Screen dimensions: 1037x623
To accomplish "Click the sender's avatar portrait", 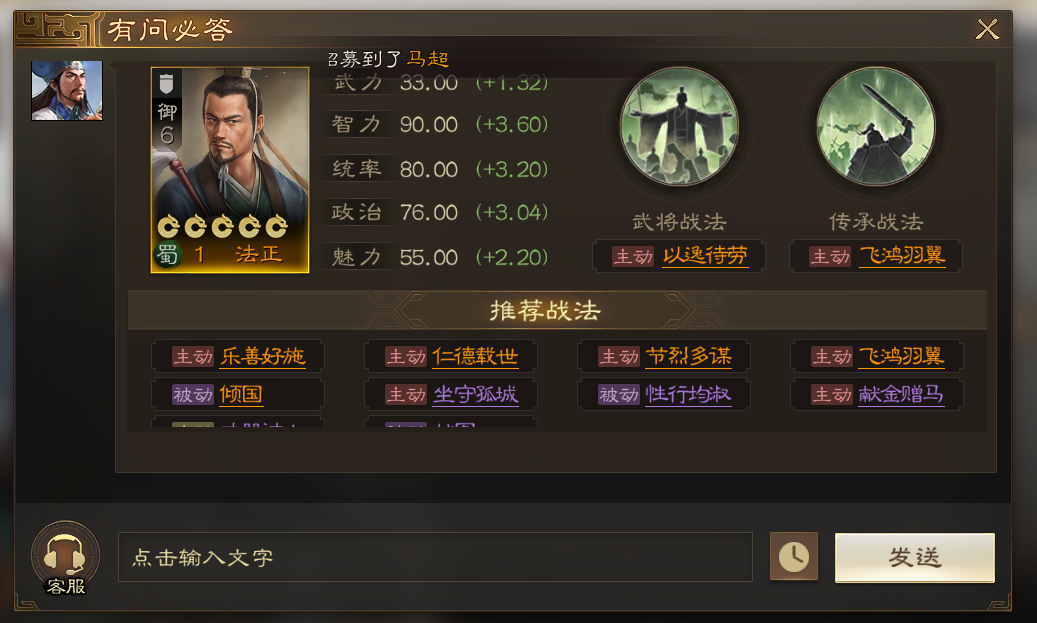I will tap(67, 91).
